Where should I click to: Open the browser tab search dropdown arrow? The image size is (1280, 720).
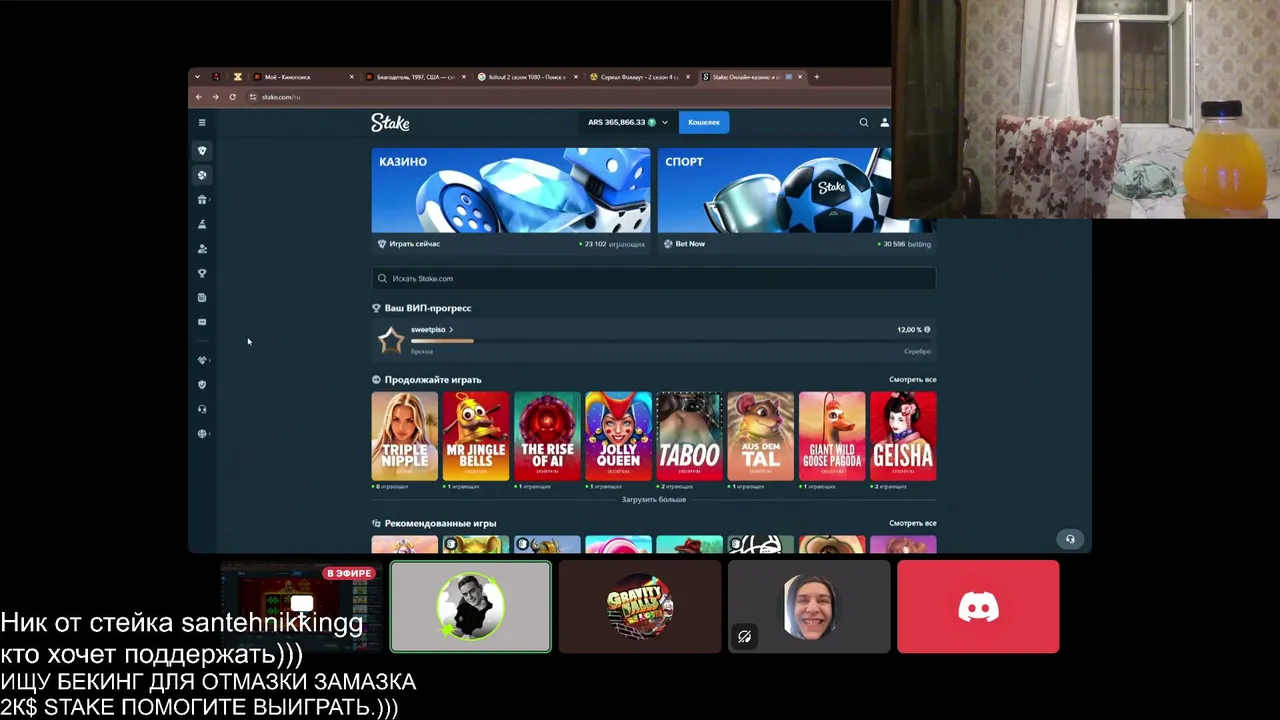197,77
